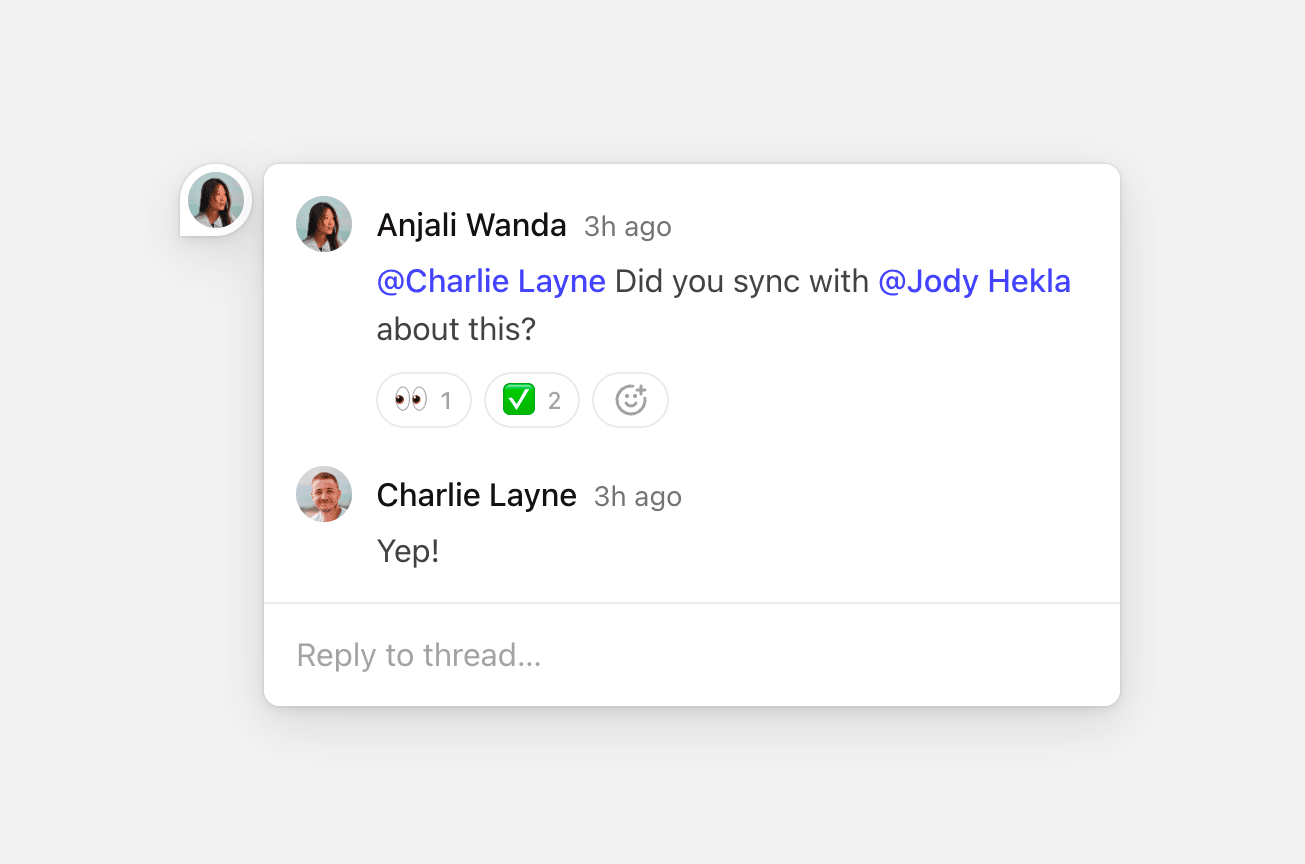Open the add reaction emoji picker
The width and height of the screenshot is (1305, 864).
coord(630,400)
